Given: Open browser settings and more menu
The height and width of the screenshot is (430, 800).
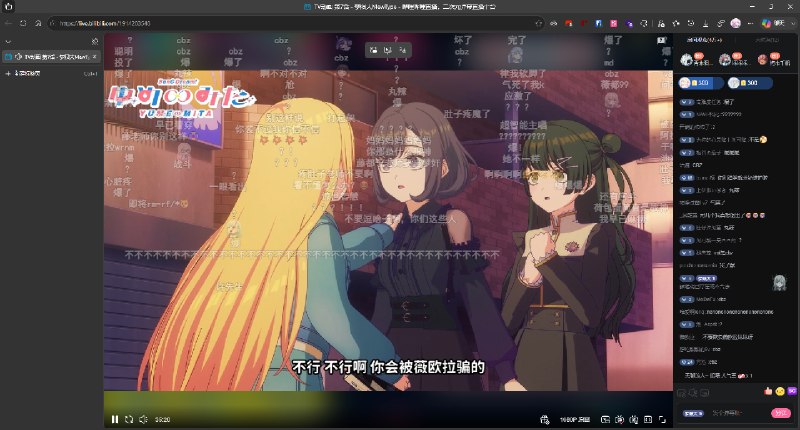Looking at the screenshot, I should (x=750, y=23).
